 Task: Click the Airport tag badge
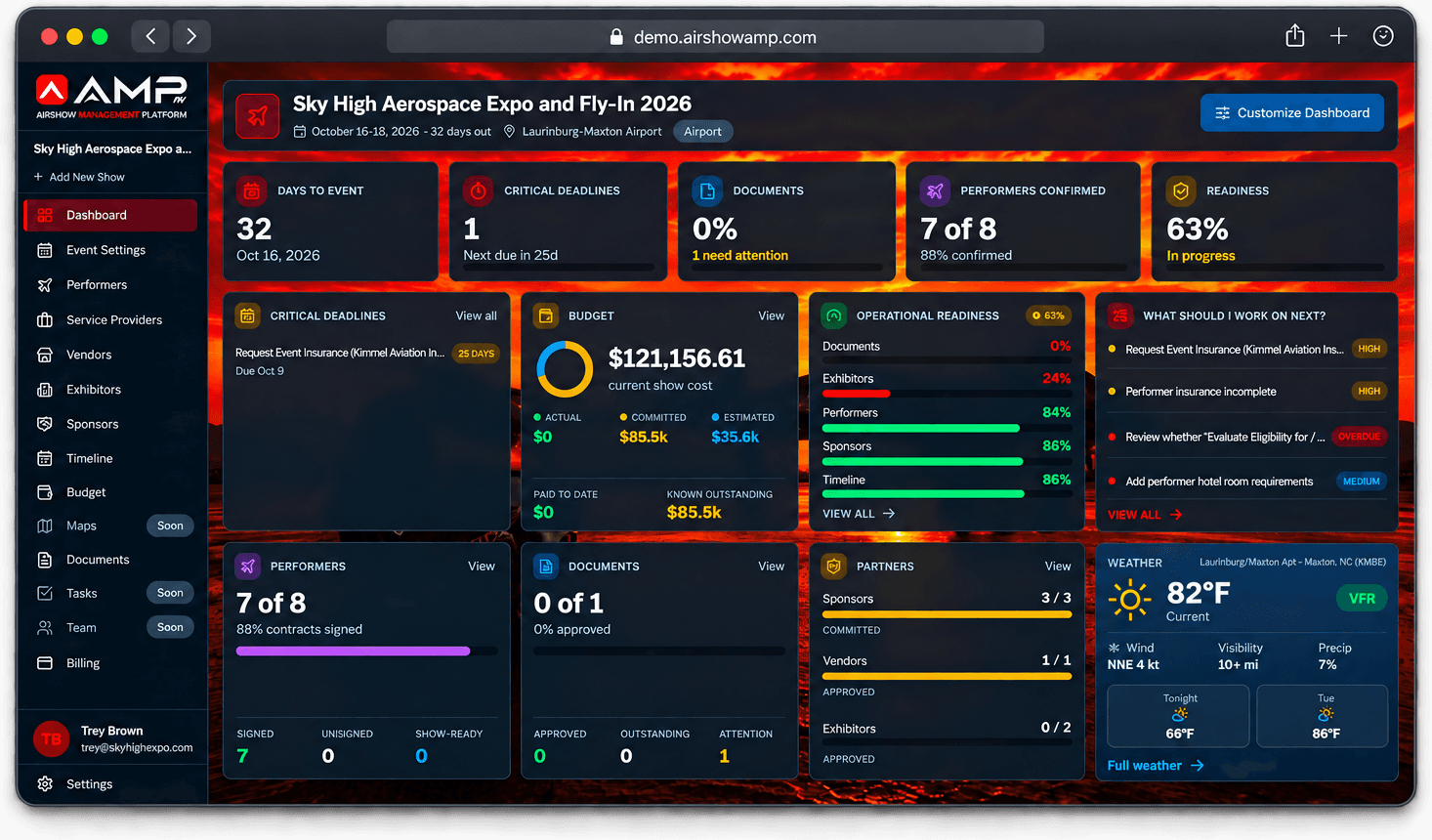pyautogui.click(x=702, y=132)
